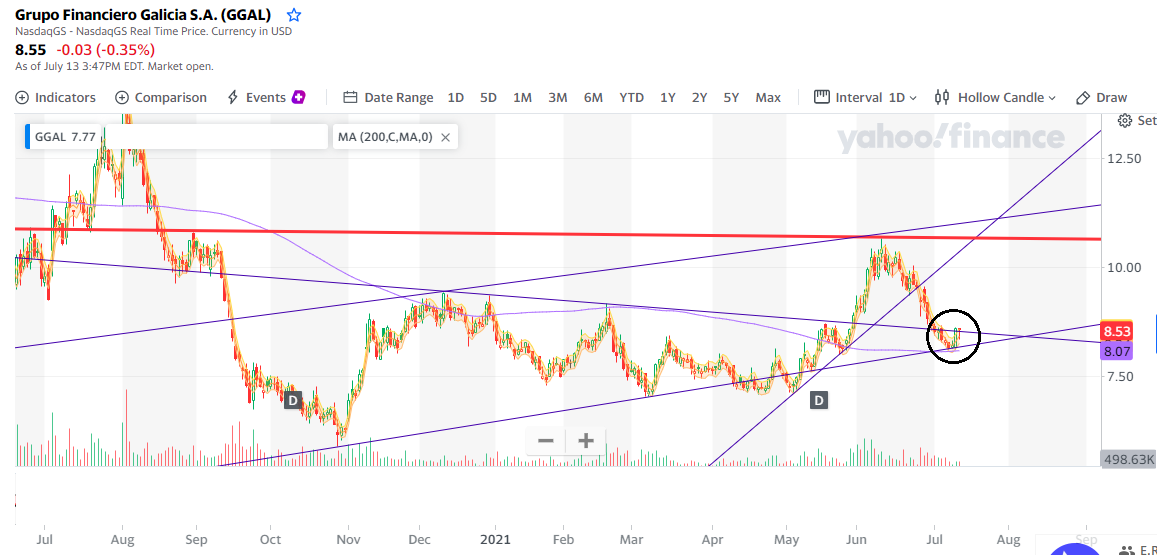Image resolution: width=1157 pixels, height=555 pixels.
Task: Select the 1M range
Action: 522,97
